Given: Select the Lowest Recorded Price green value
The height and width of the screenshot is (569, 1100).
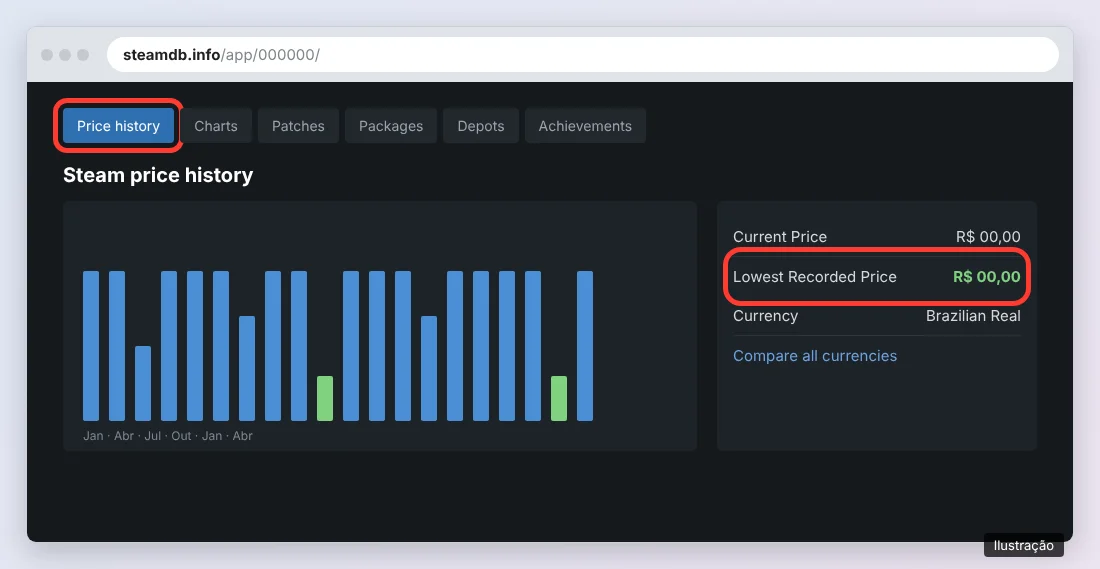Looking at the screenshot, I should pyautogui.click(x=986, y=276).
